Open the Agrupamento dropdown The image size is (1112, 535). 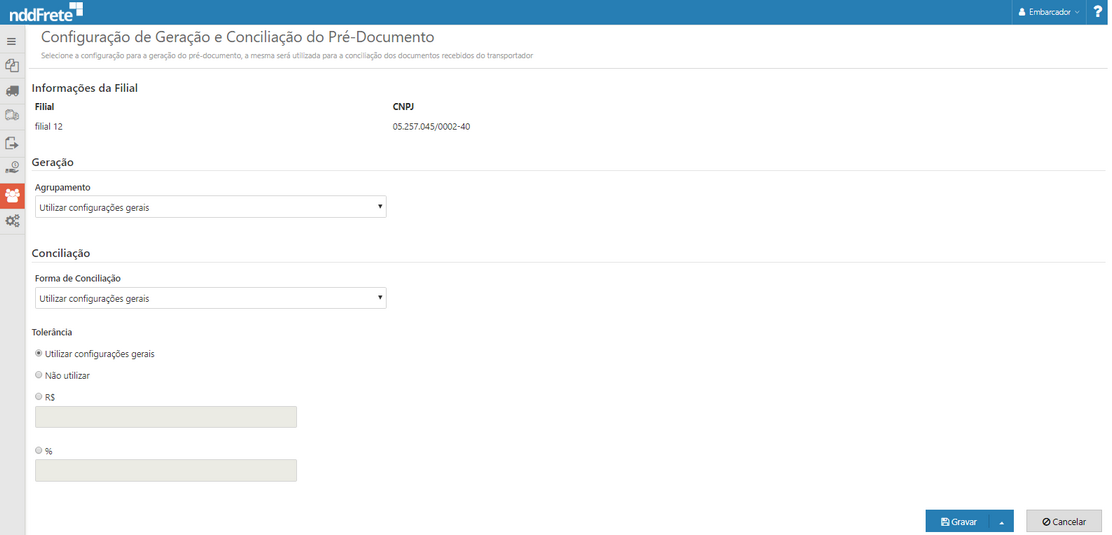pyautogui.click(x=211, y=207)
